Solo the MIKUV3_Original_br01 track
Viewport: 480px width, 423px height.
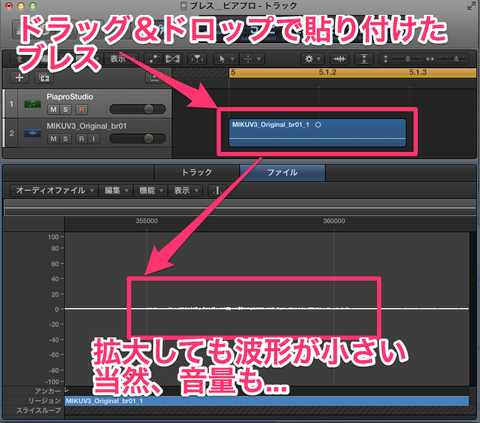(x=65, y=139)
